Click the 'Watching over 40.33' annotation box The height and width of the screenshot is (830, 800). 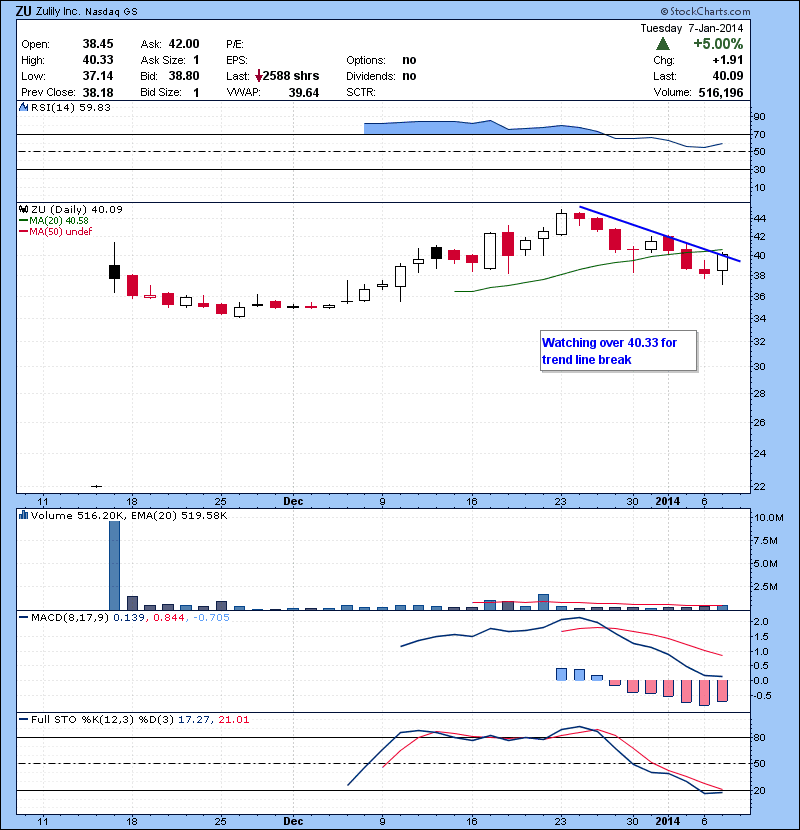[618, 351]
